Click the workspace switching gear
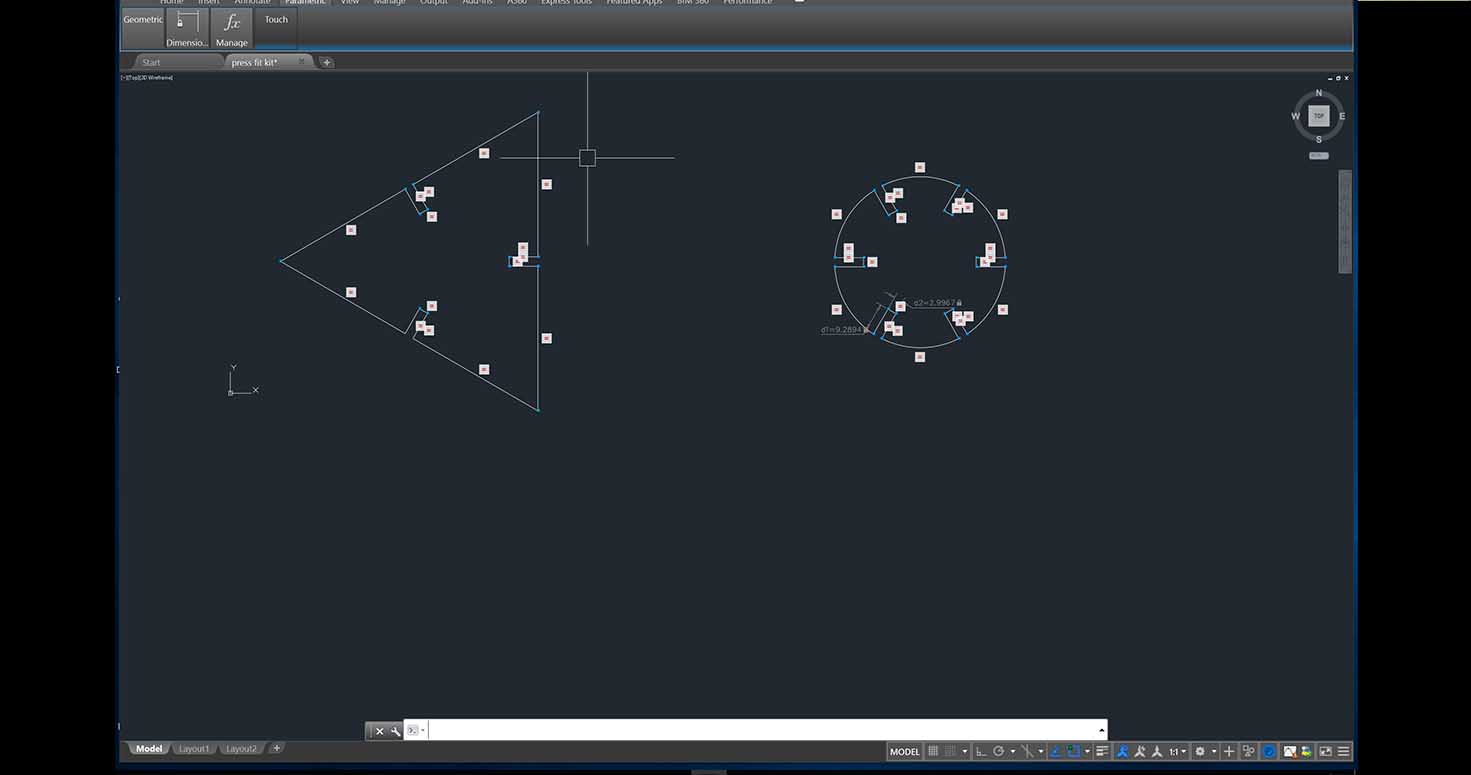The width and height of the screenshot is (1471, 775). pyautogui.click(x=1200, y=751)
